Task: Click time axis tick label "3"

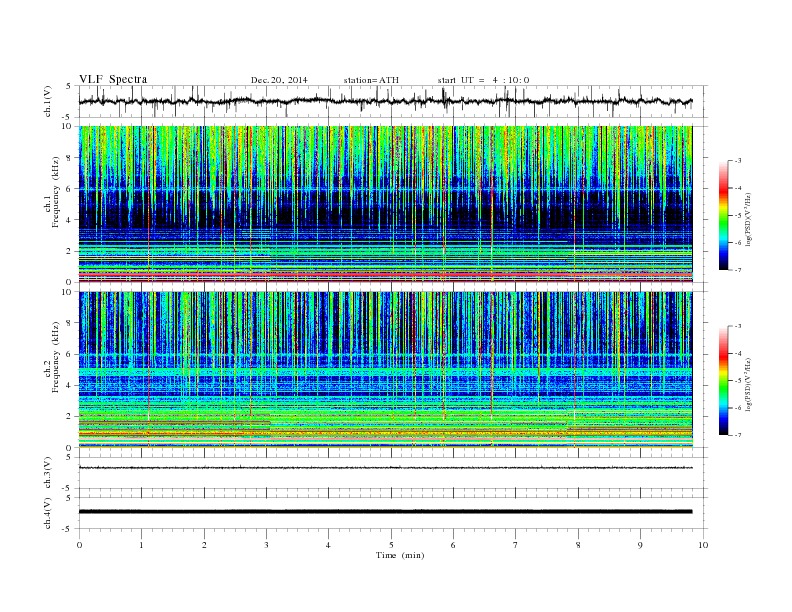Action: click(266, 545)
